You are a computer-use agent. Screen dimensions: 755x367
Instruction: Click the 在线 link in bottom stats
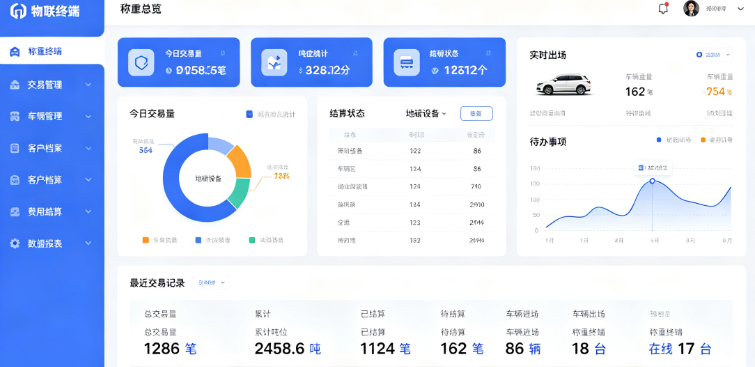tap(660, 349)
